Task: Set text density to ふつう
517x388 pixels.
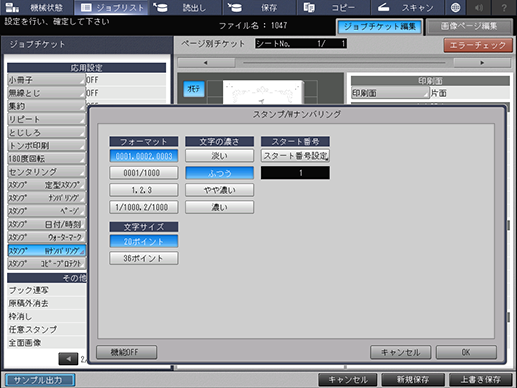Action: [219, 173]
